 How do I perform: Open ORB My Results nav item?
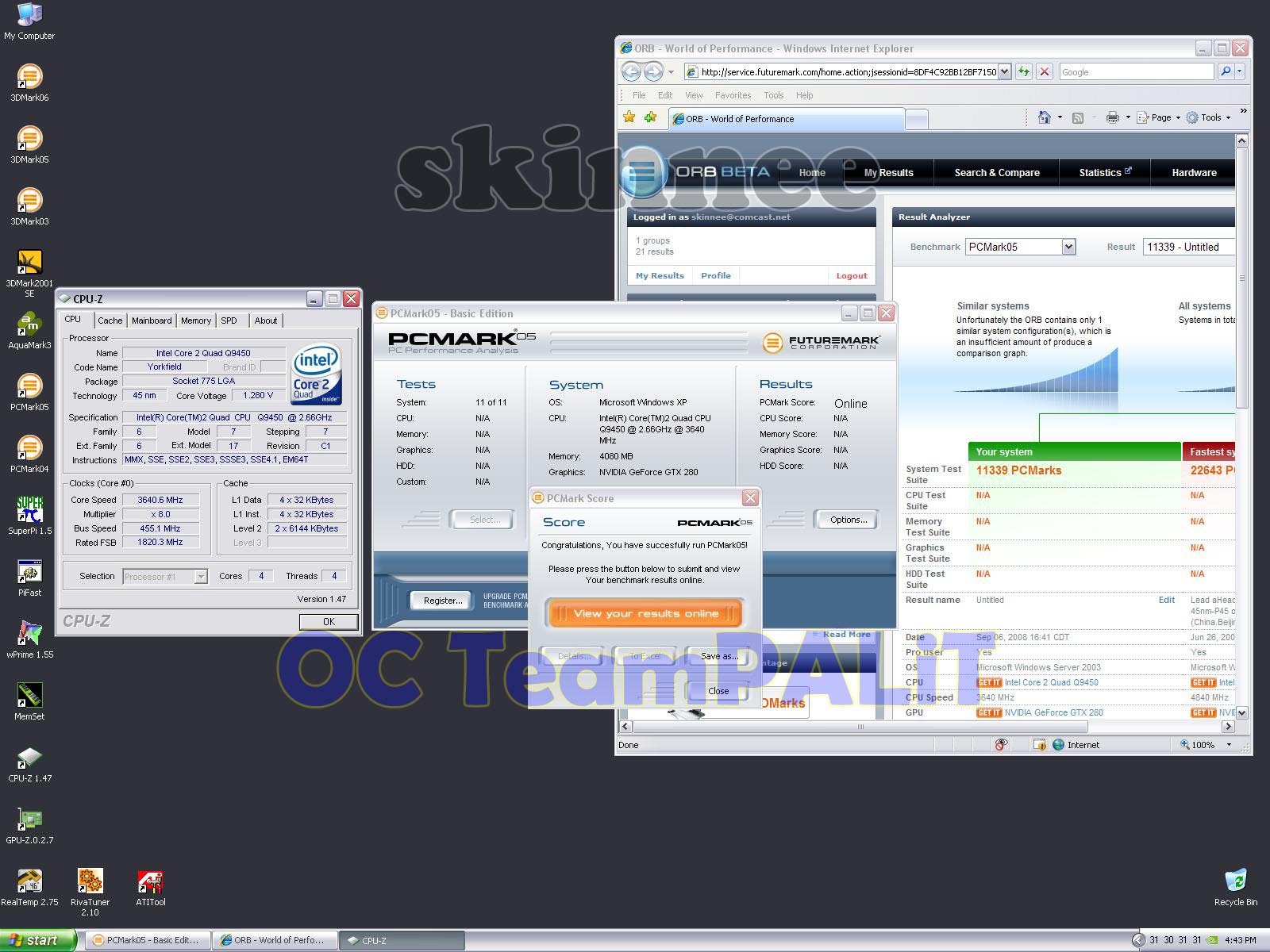(888, 172)
